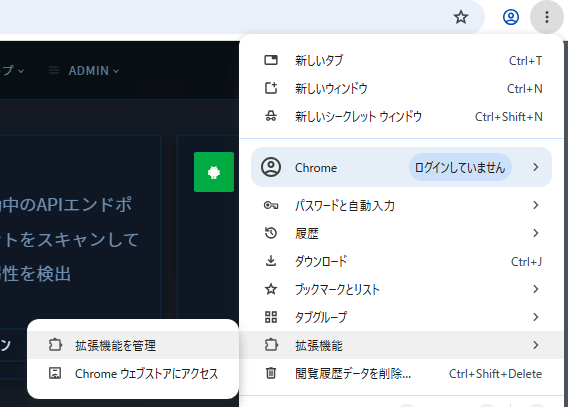The width and height of the screenshot is (568, 407).
Task: Click the incognito icon beside 新しいシークレット ウィンドウ
Action: [271, 116]
